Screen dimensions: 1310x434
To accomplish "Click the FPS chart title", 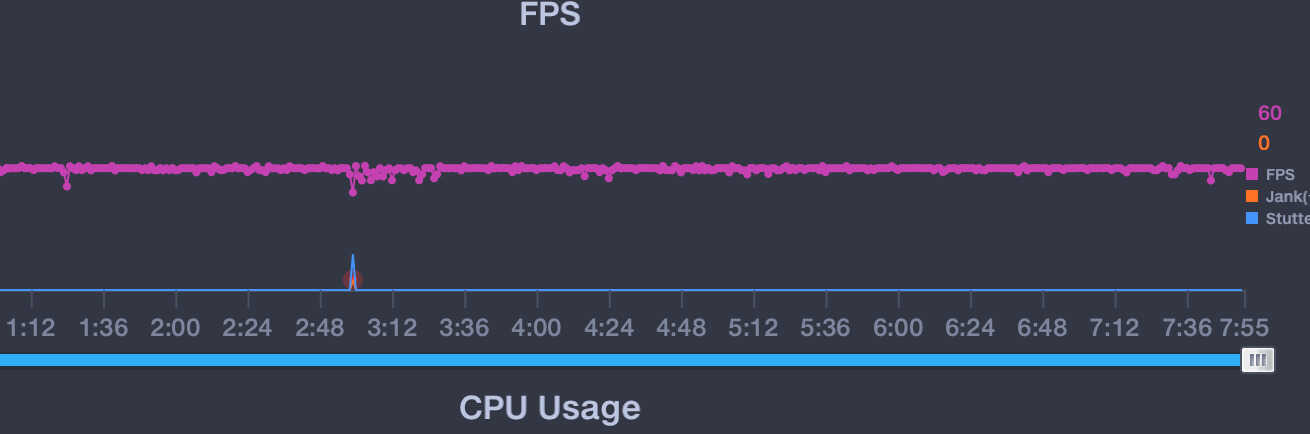I will [x=550, y=15].
